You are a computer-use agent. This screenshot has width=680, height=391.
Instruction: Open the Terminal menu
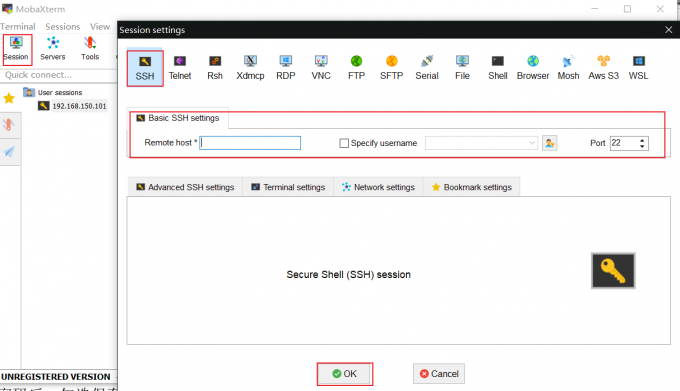[x=18, y=26]
